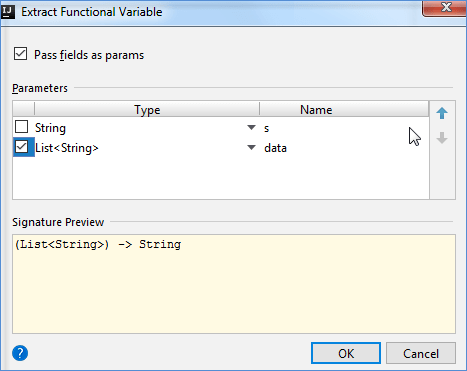The height and width of the screenshot is (371, 467).
Task: Click the Type column header
Action: 147,109
